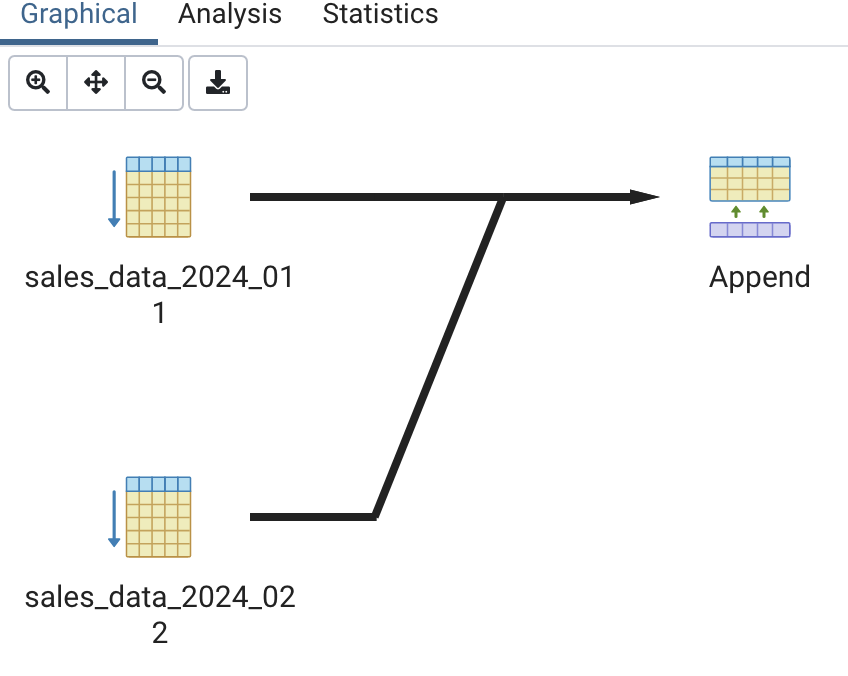Click the sequential scan icon for sales_data_2024_02
Viewport: 848px width, 676px height.
[x=157, y=517]
